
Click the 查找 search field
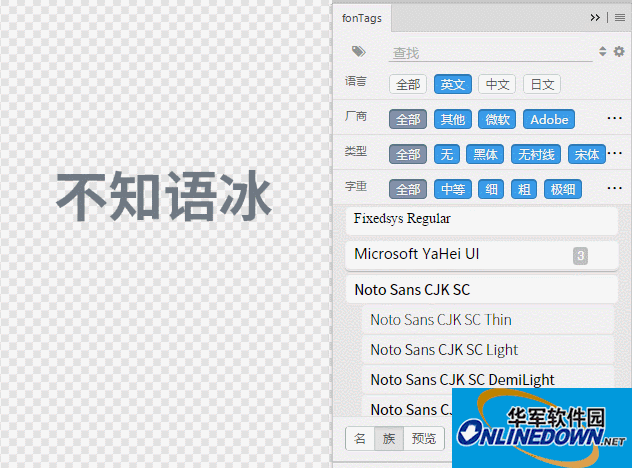tap(491, 53)
